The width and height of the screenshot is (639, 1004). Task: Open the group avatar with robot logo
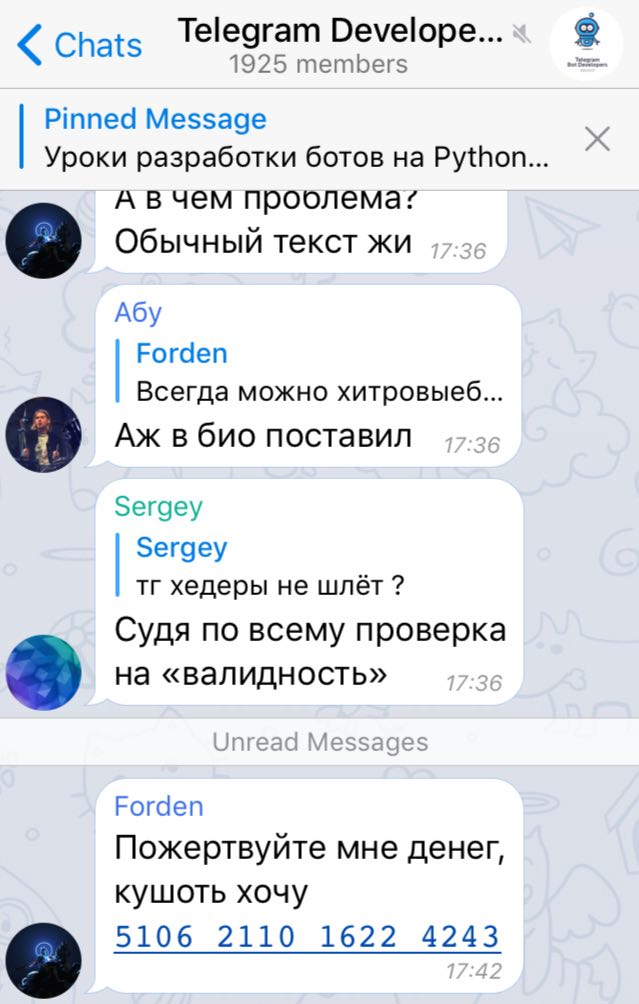point(586,44)
